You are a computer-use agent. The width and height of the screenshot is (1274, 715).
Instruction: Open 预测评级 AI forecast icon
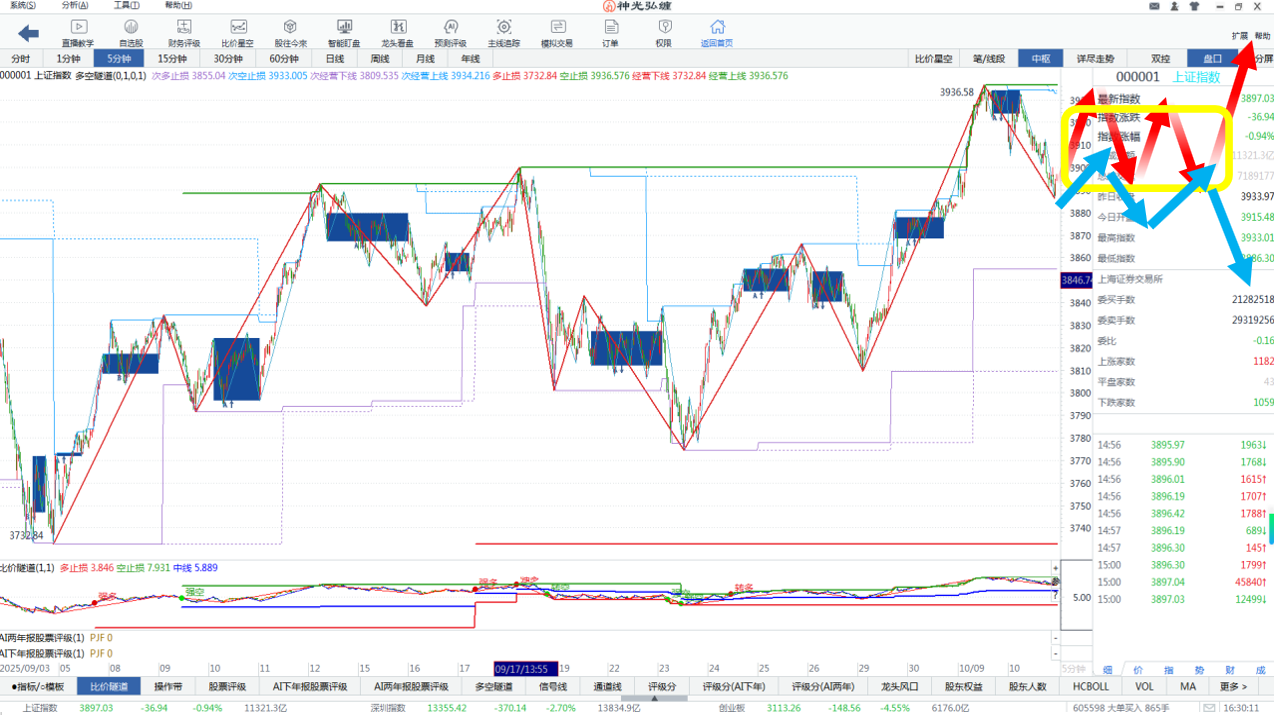point(450,33)
